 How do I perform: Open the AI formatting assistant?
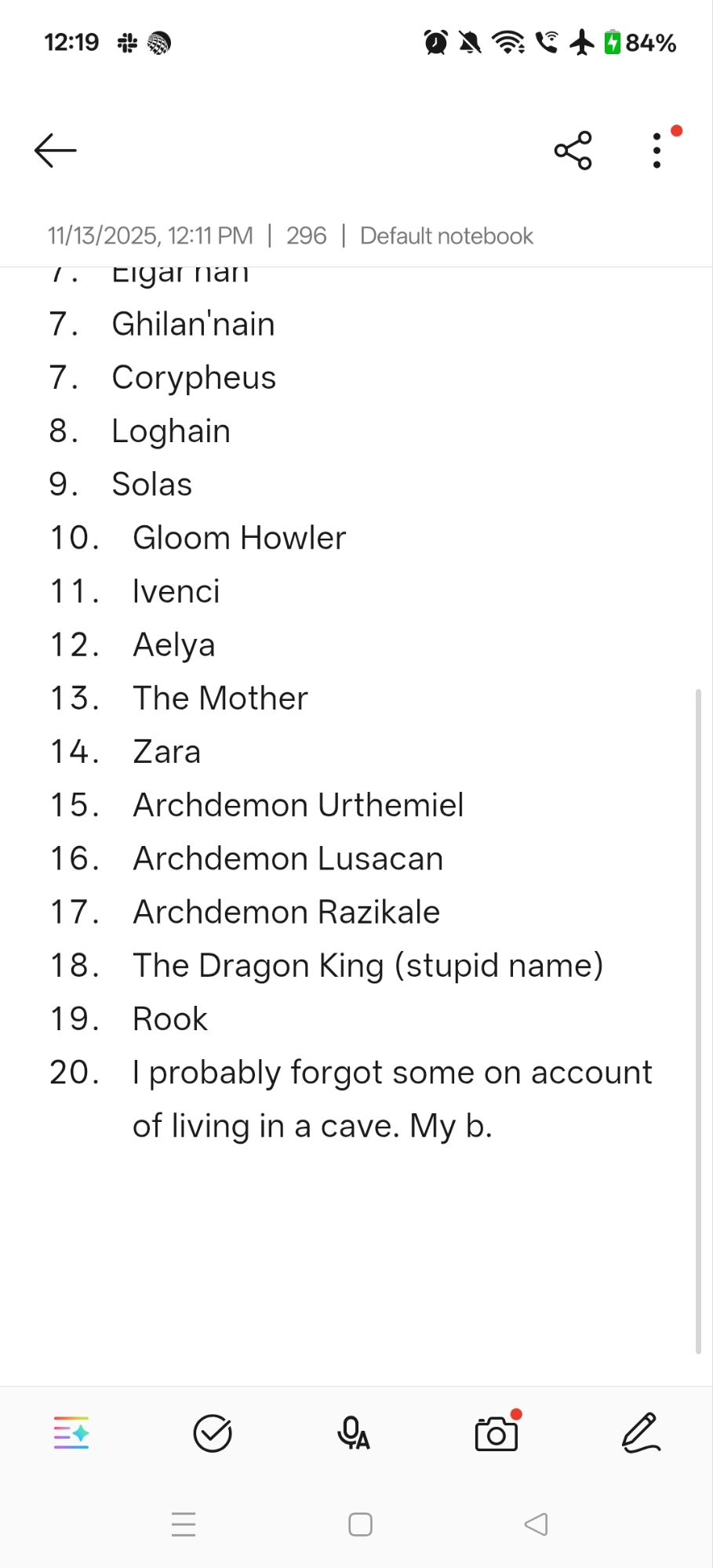point(71,1433)
